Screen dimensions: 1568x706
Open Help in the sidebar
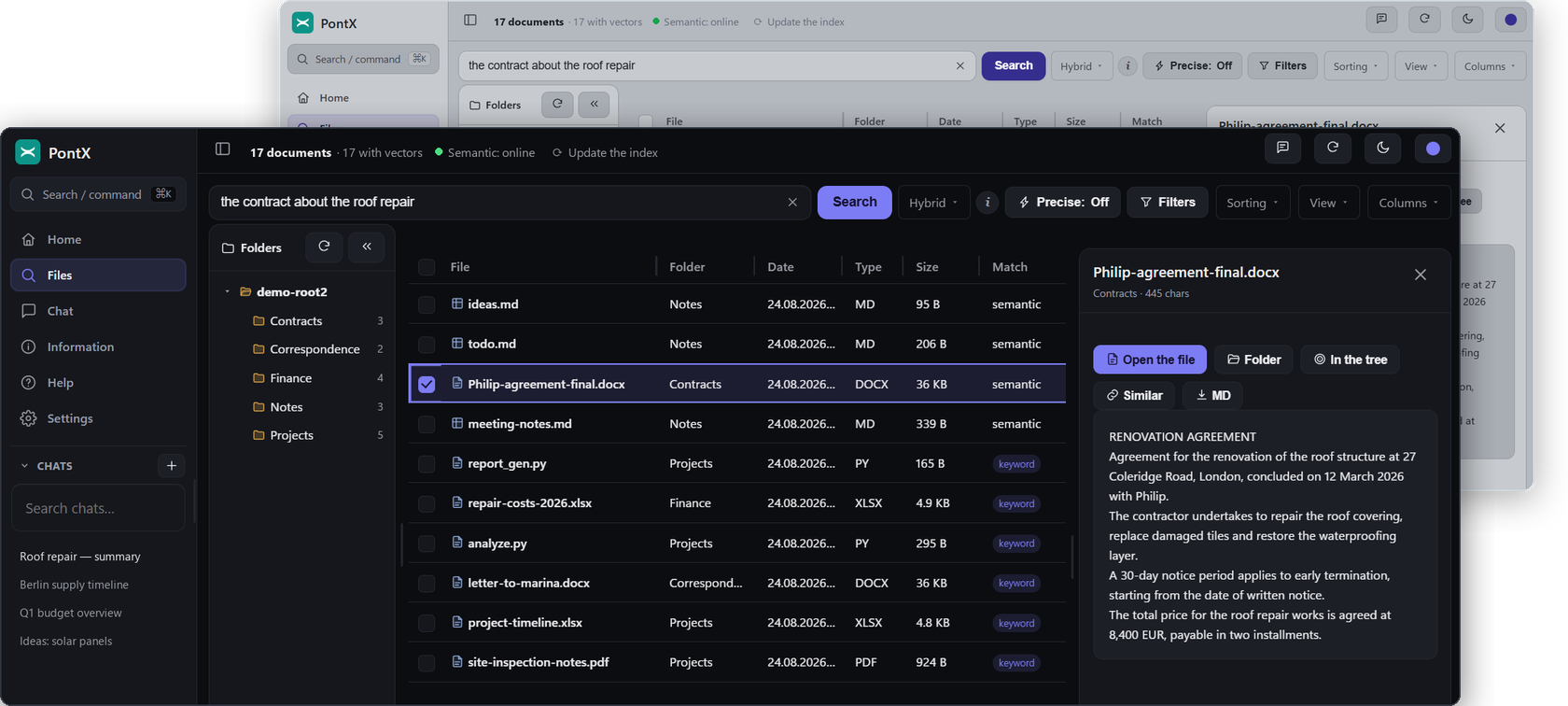98,383
